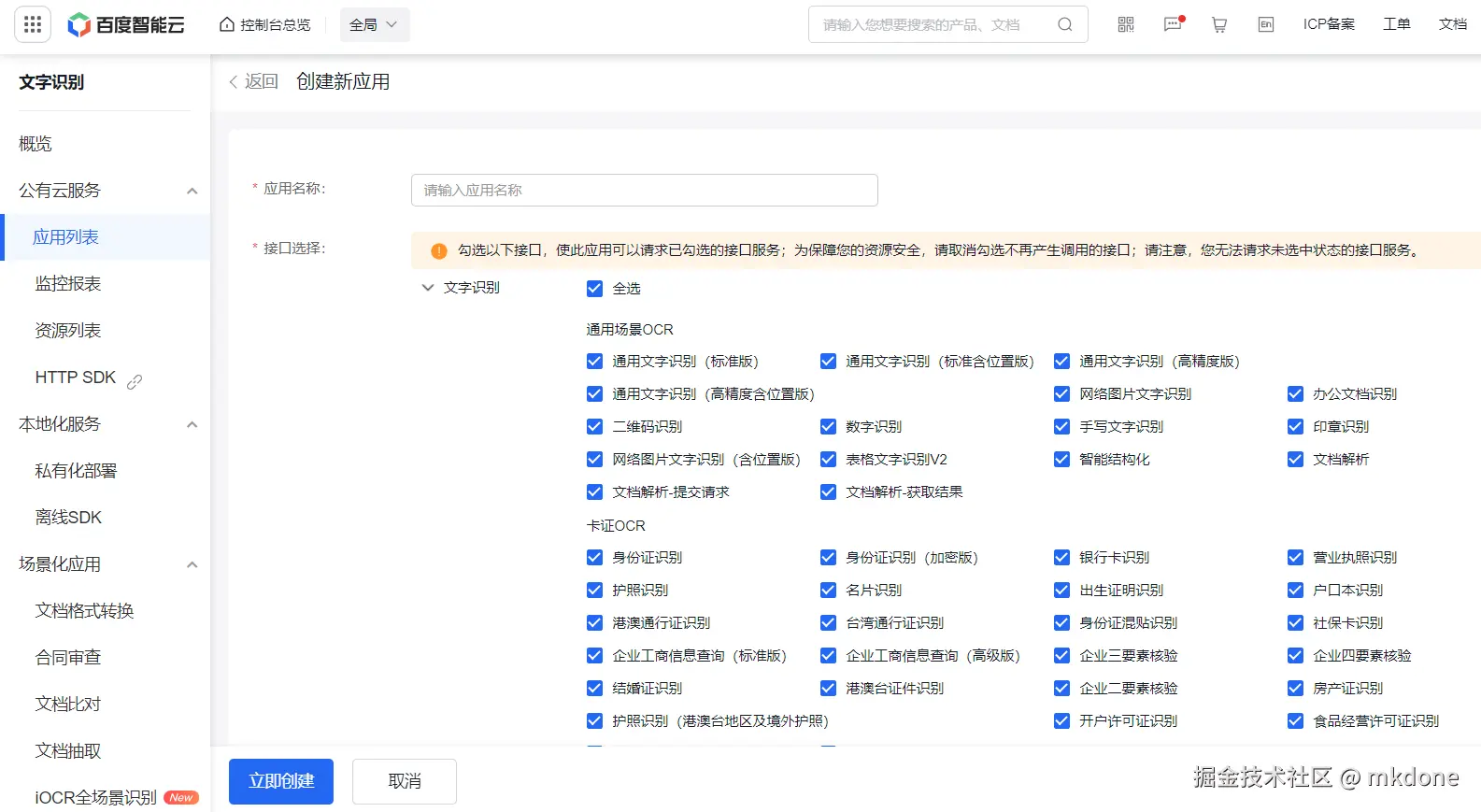Open the QR code icon

[1126, 24]
